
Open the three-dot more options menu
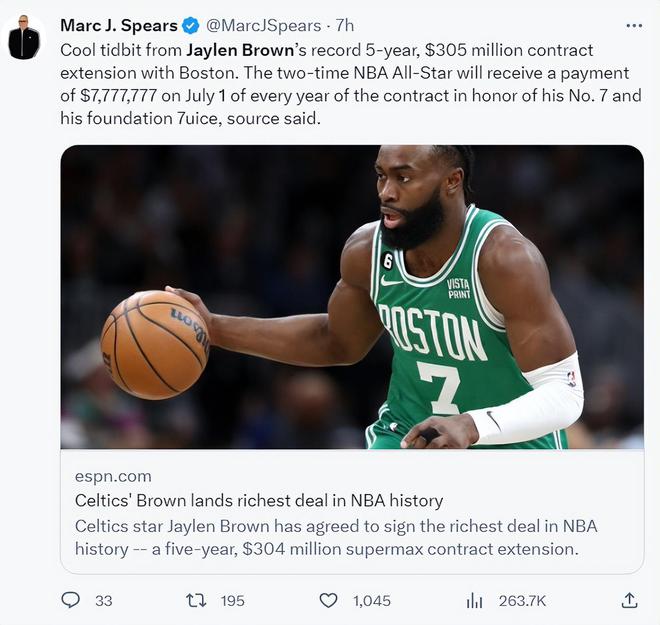pyautogui.click(x=634, y=26)
